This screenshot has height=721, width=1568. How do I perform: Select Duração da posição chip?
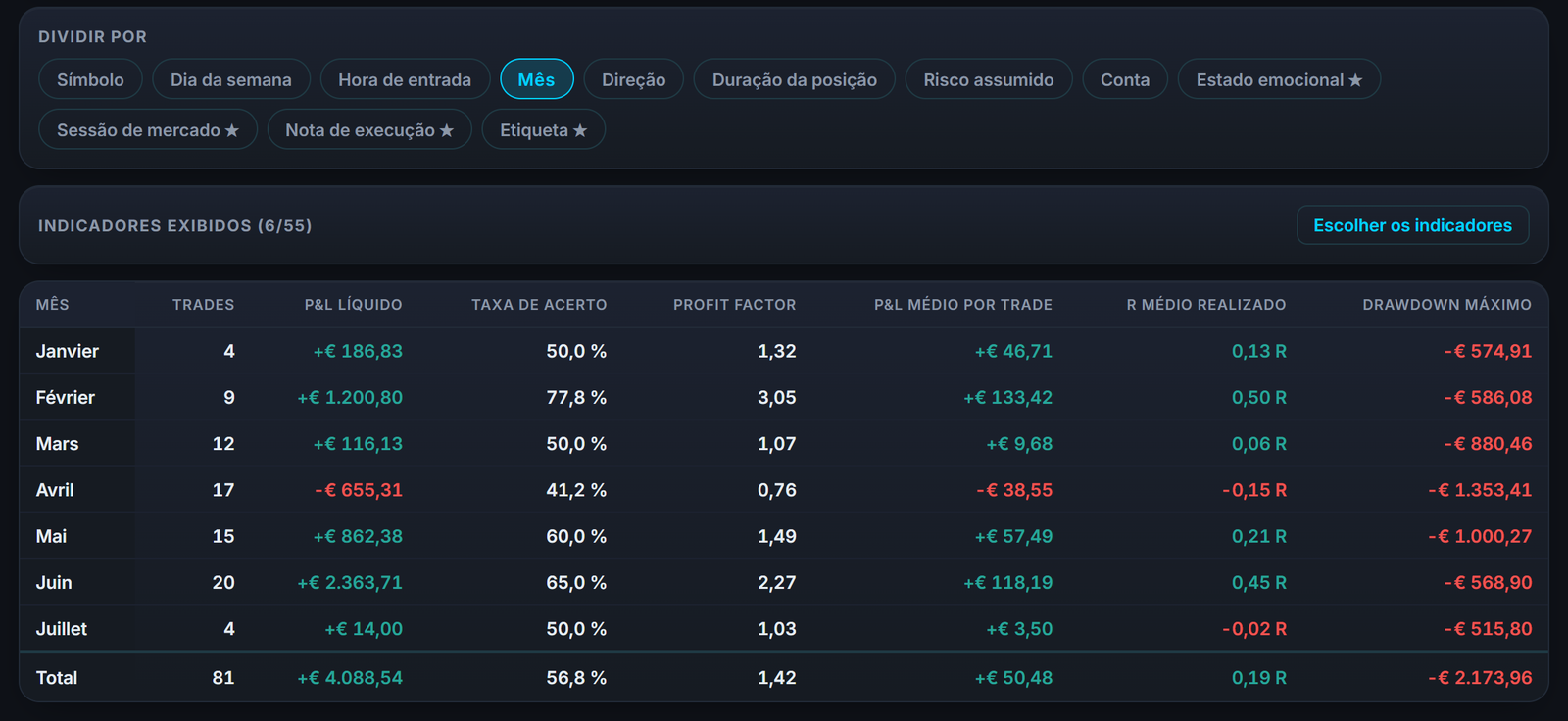coord(795,79)
